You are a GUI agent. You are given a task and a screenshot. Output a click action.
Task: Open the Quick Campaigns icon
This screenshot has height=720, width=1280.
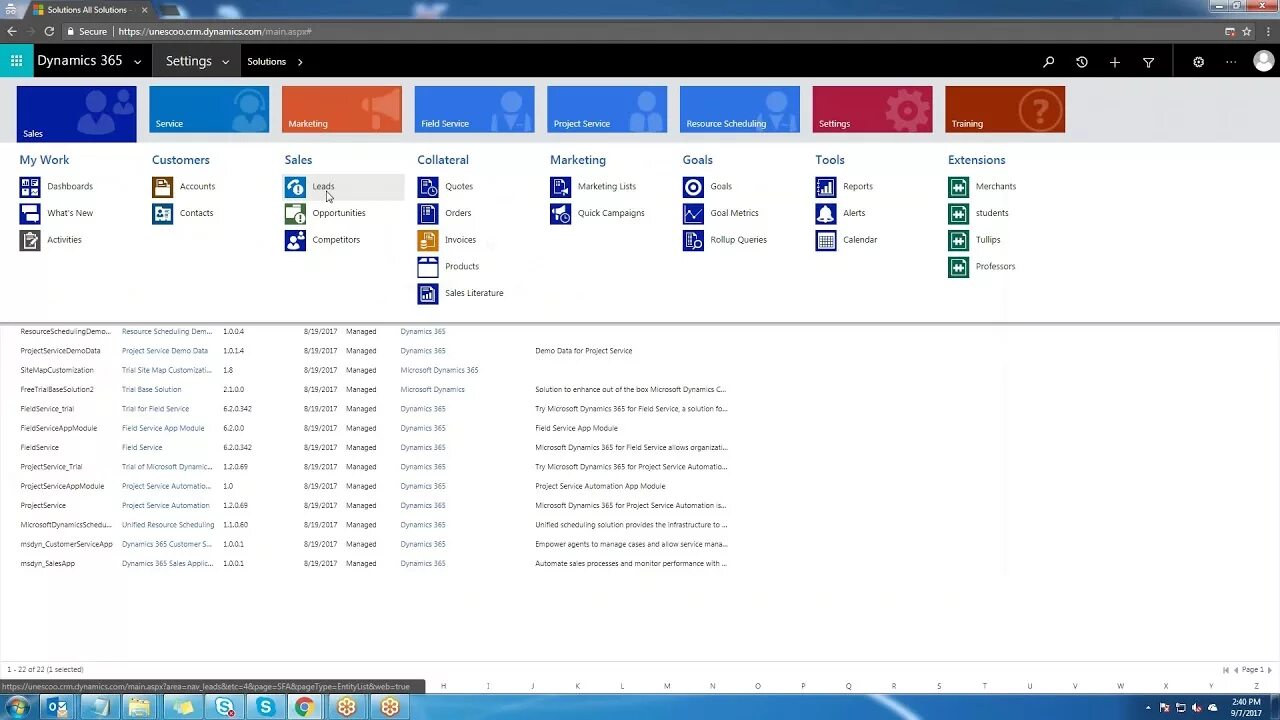[561, 213]
